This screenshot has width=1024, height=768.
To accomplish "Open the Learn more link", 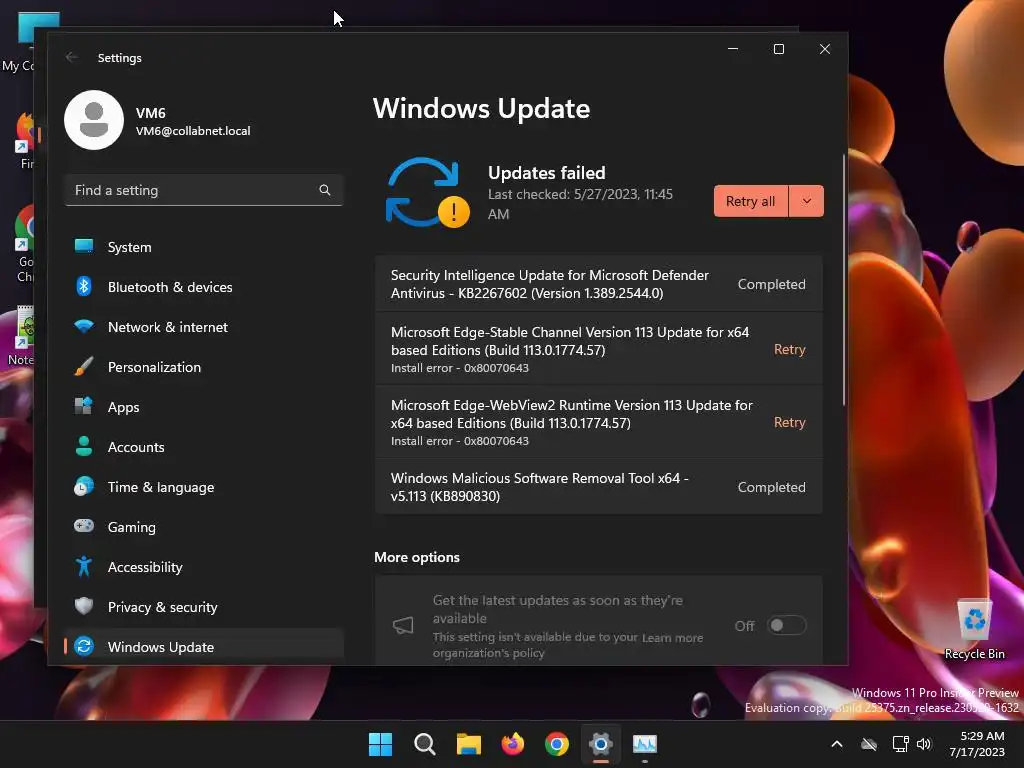I will click(672, 637).
